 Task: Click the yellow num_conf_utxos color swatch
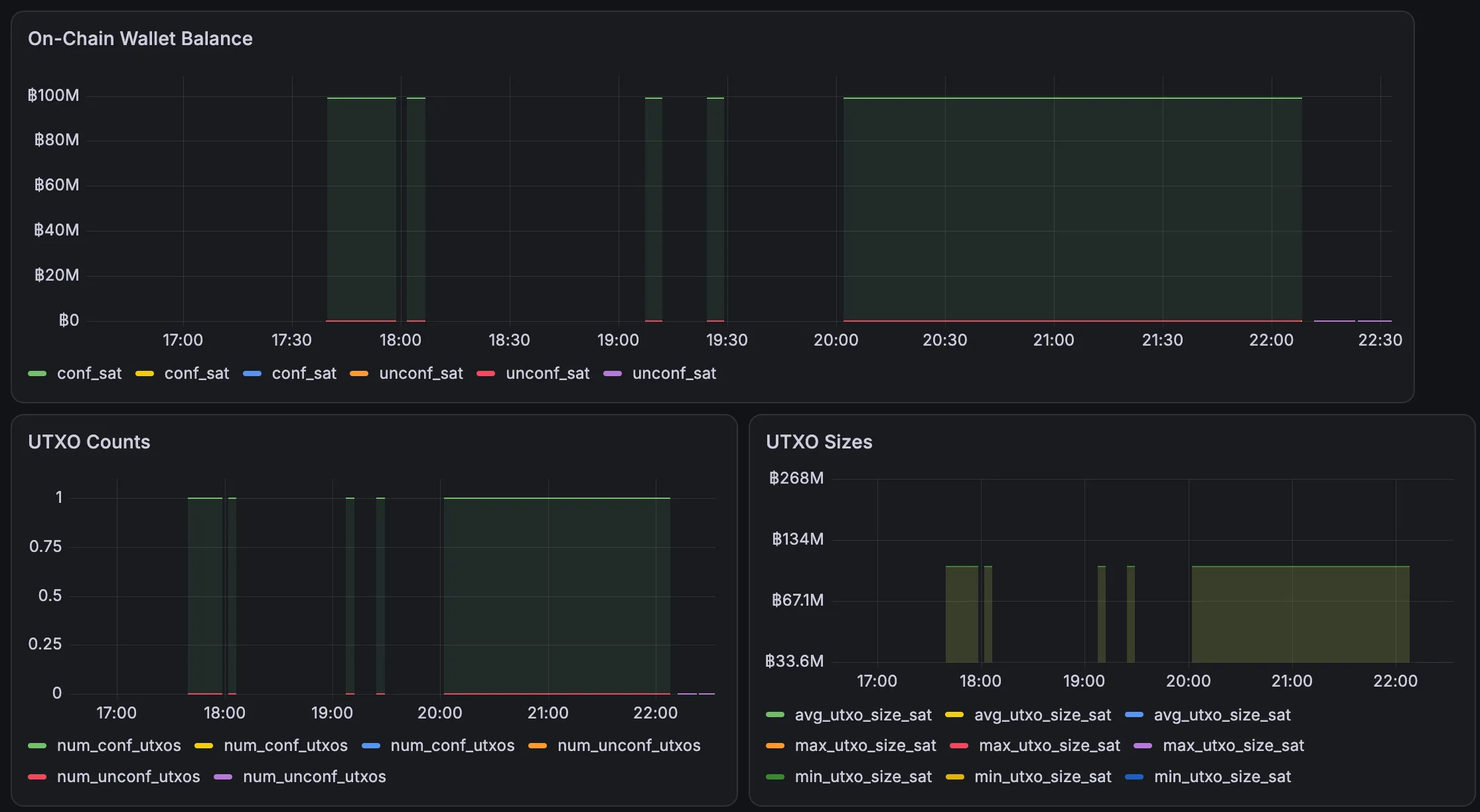click(204, 746)
